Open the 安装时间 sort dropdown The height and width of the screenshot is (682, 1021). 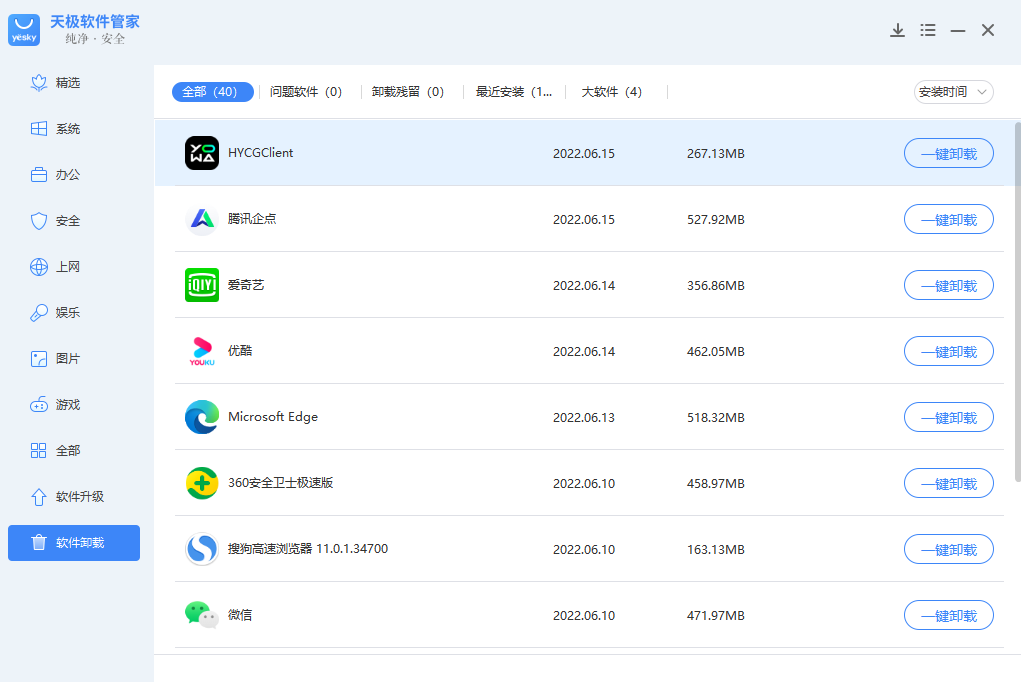(x=953, y=92)
